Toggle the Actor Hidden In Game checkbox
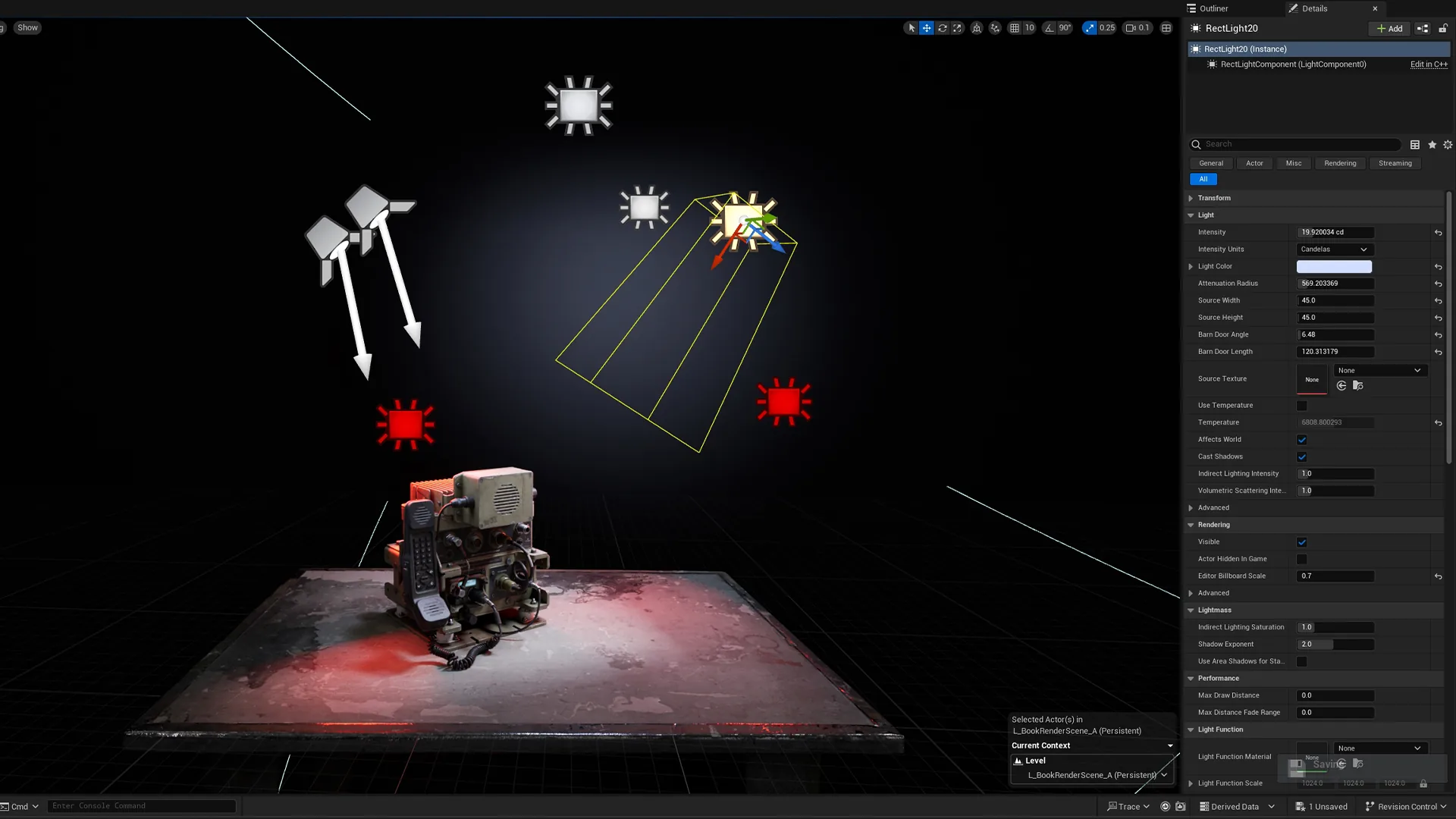 (1302, 560)
